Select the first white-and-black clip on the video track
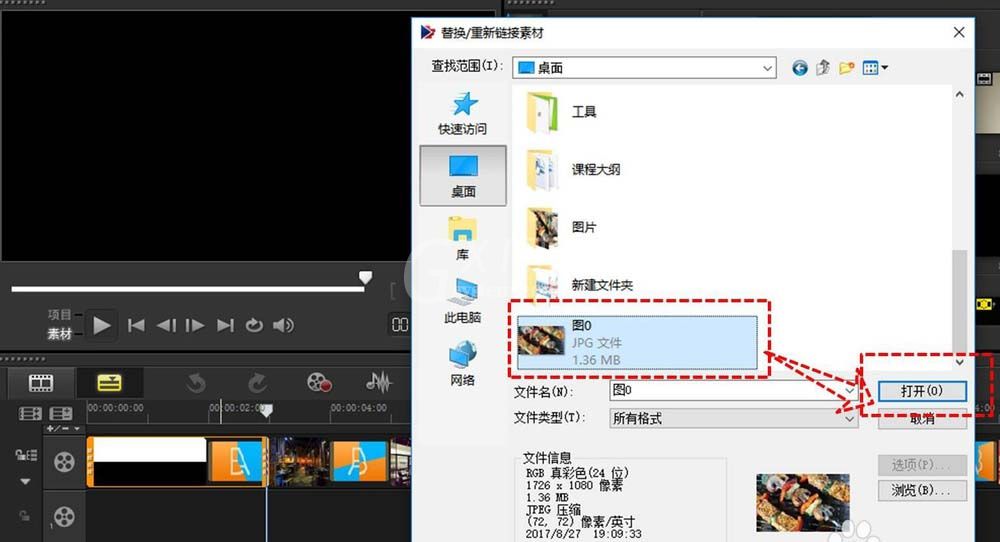This screenshot has height=542, width=1000. point(150,462)
